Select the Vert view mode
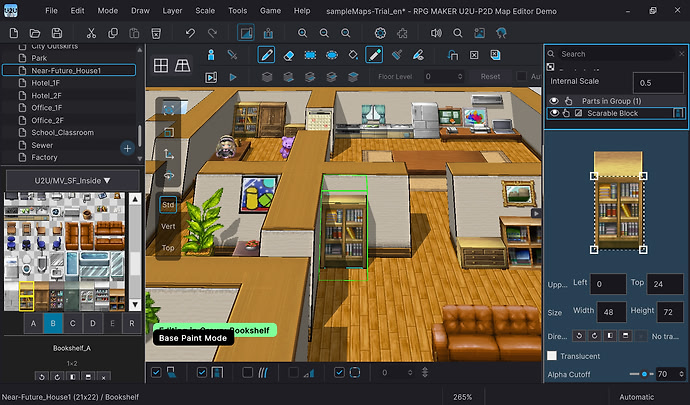Image resolution: width=690 pixels, height=405 pixels. [168, 226]
